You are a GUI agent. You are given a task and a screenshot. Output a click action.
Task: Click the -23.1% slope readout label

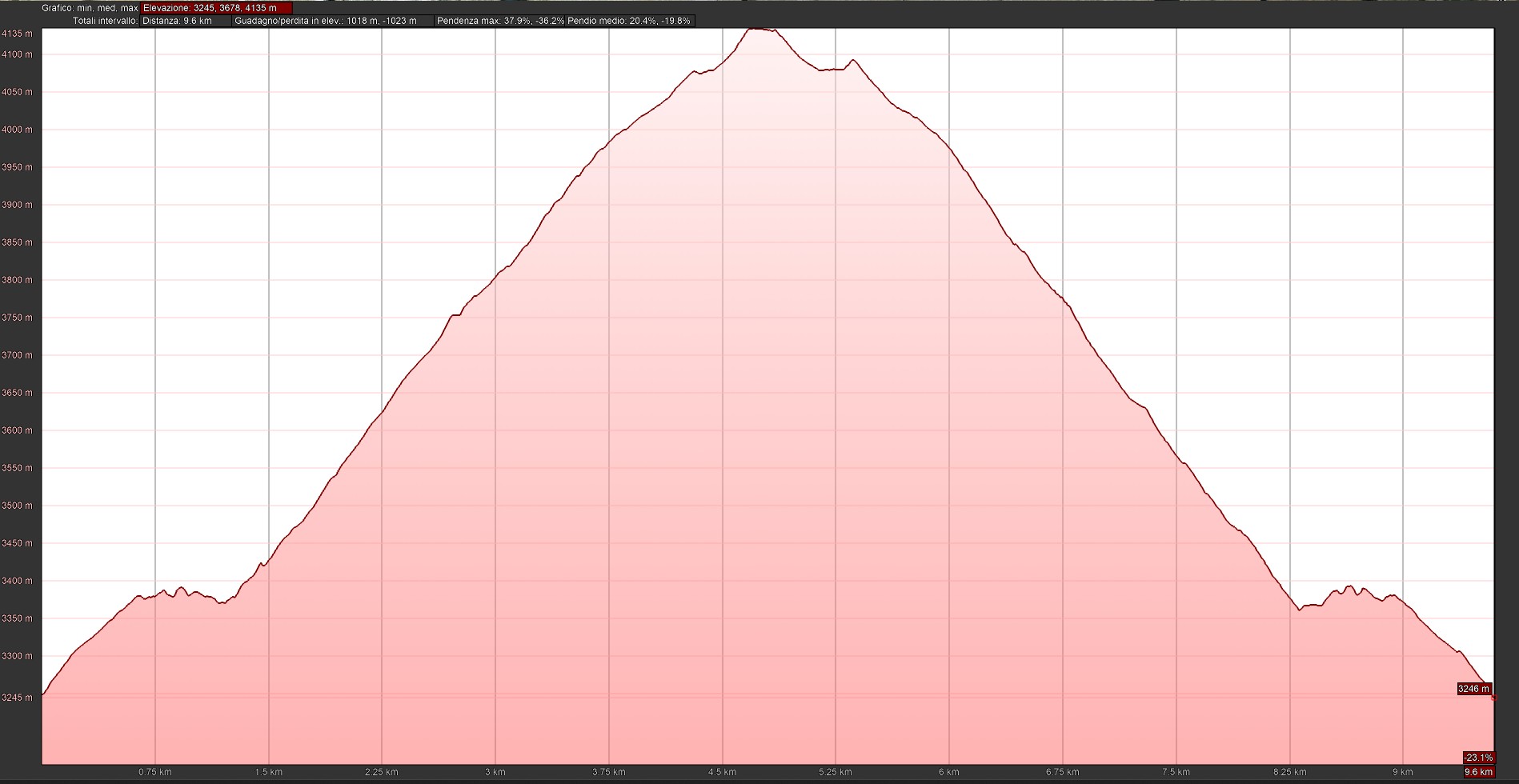point(1478,758)
